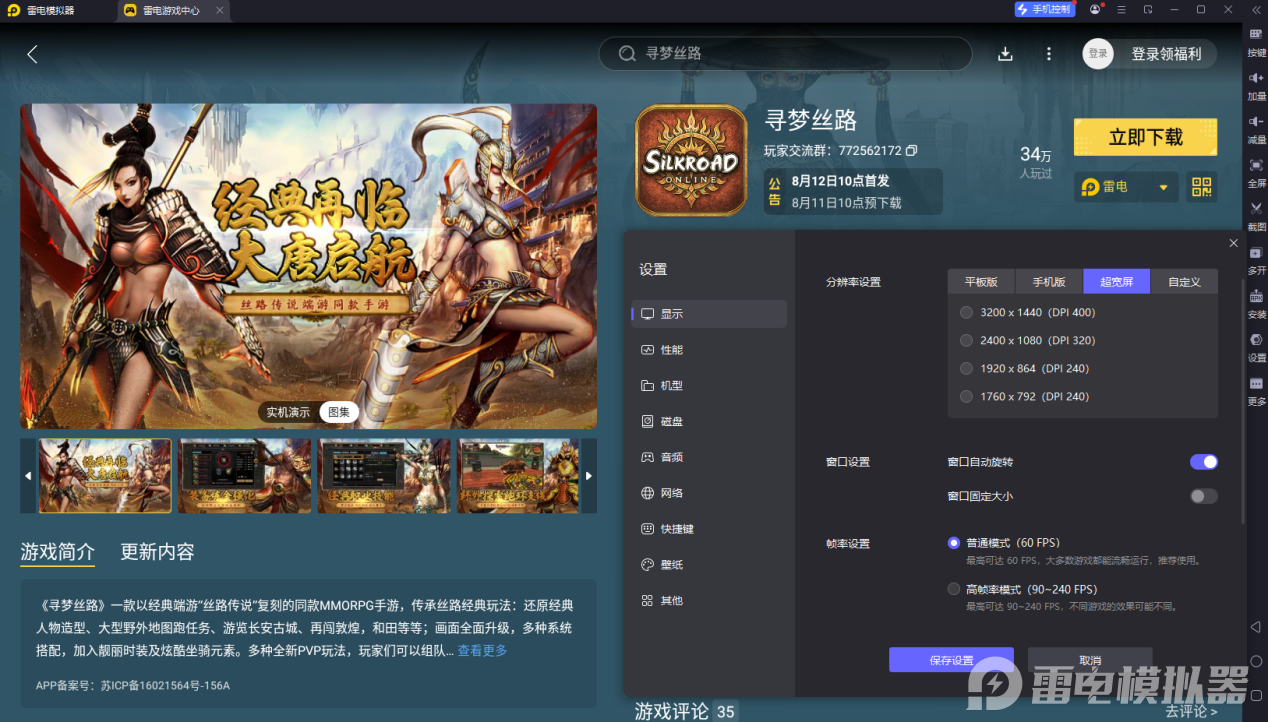Toggle 窗口自动旋转 window auto-rotate switch

point(1204,462)
